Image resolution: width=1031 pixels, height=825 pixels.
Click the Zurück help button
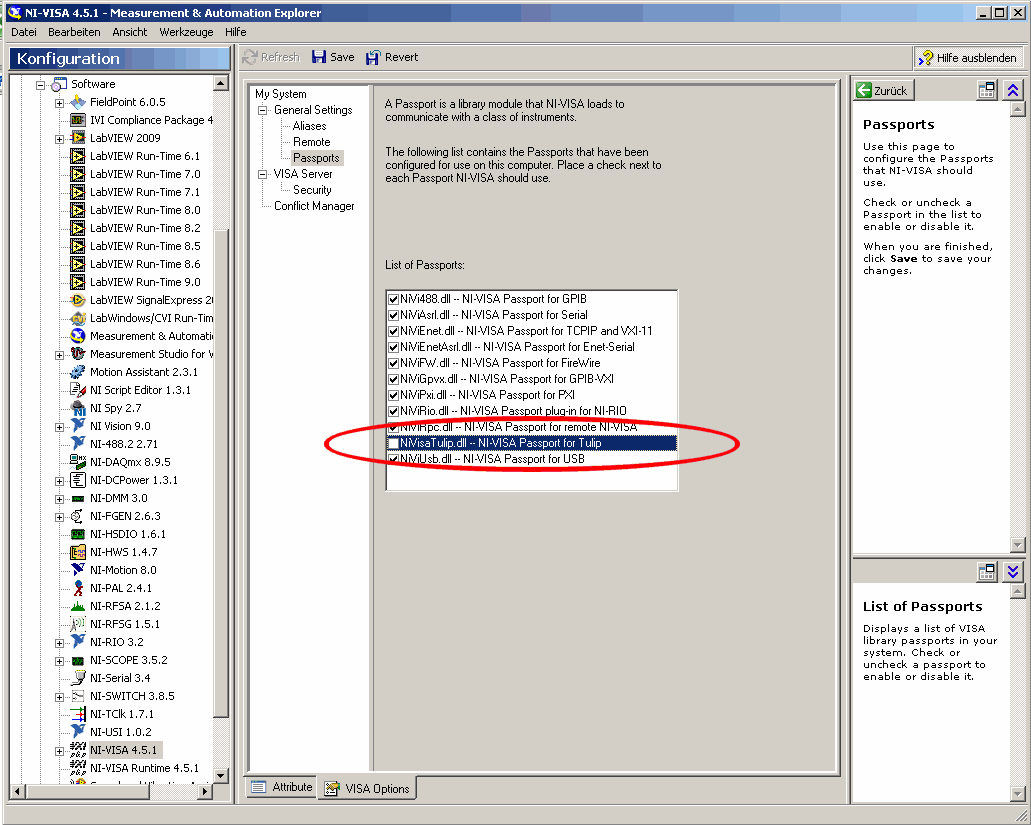[883, 91]
